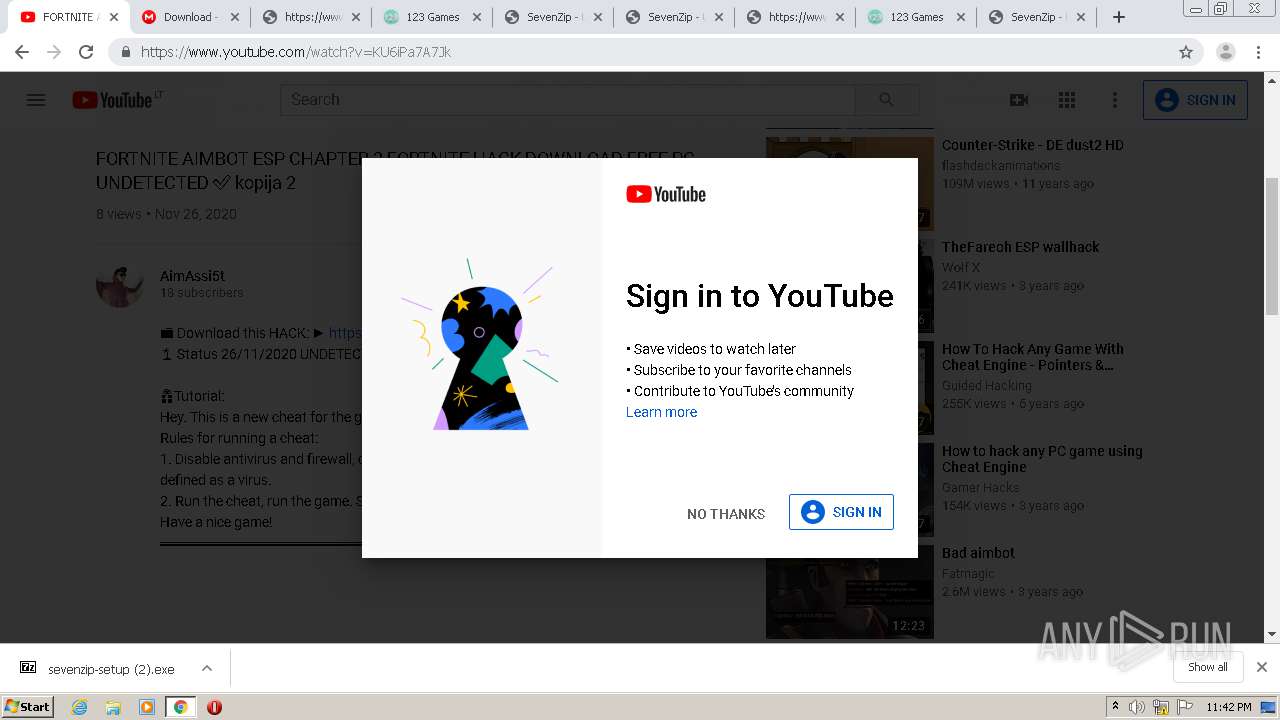This screenshot has width=1280, height=720.
Task: Dismiss dialog with NO THANKS
Action: 726,513
